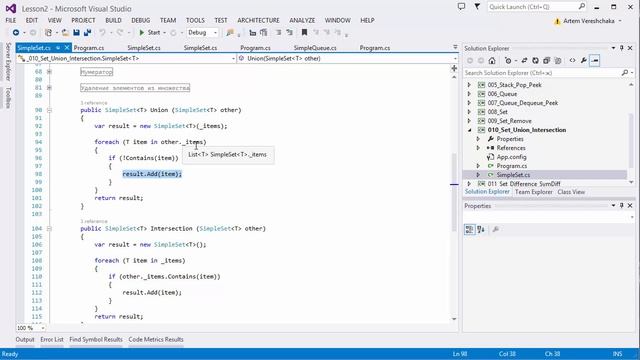Expand the 008_Set project node
The width and height of the screenshot is (640, 360).
(469, 112)
